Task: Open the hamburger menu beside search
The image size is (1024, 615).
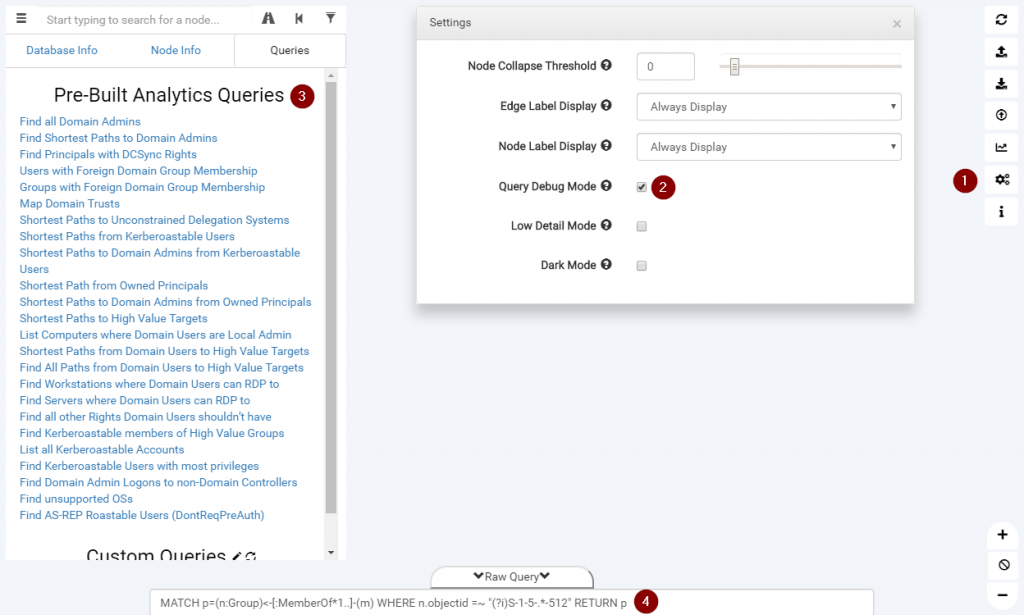Action: point(22,18)
